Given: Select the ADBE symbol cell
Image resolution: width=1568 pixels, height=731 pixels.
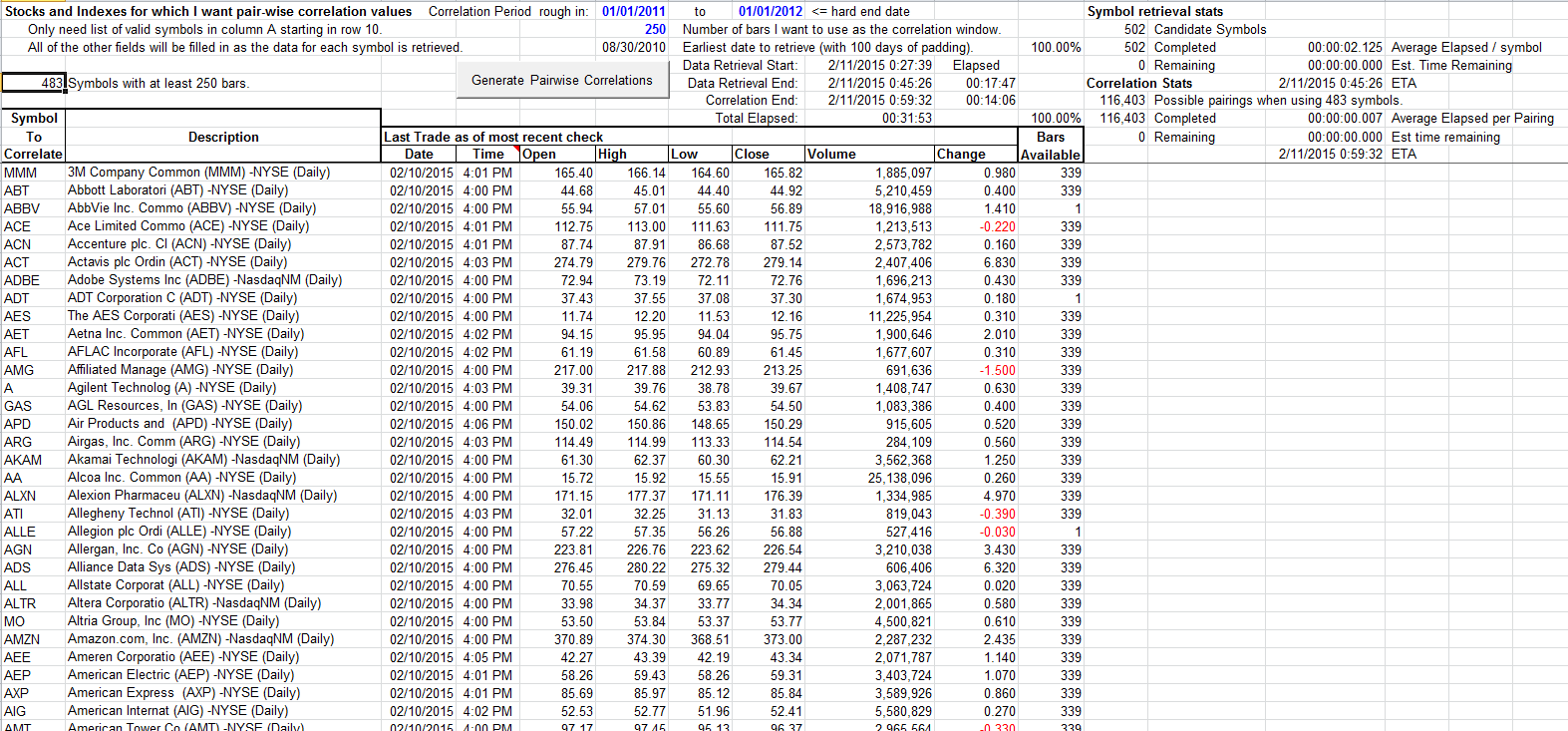Looking at the screenshot, I should (x=33, y=280).
